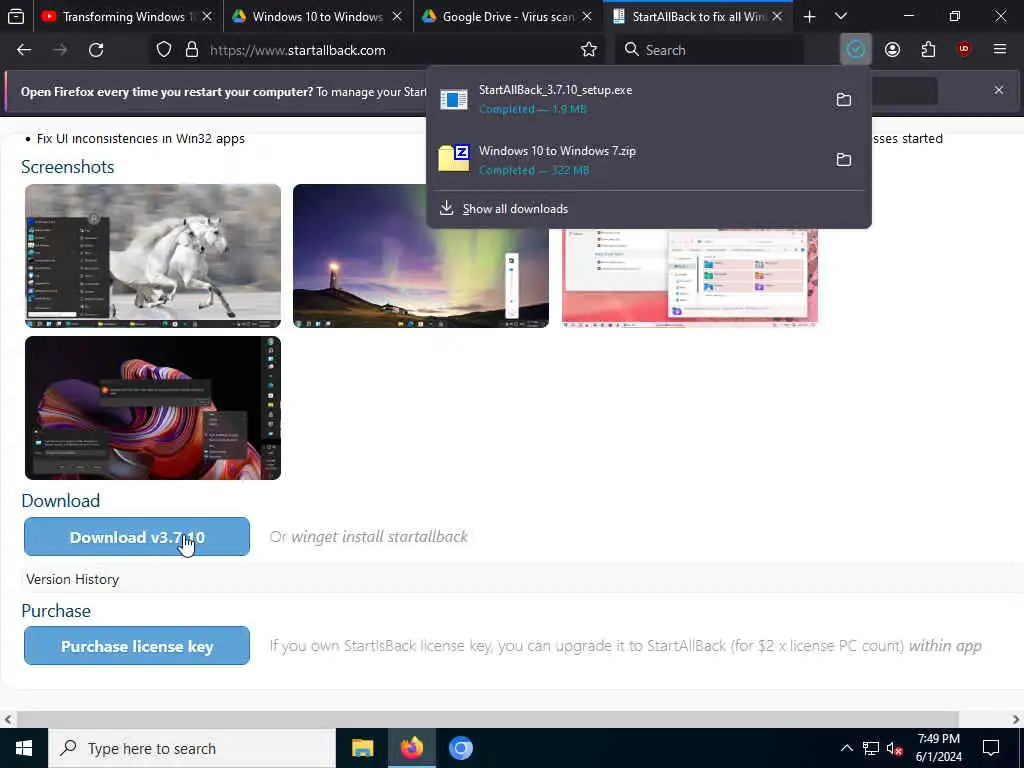Open uBlock Origin extension icon
The width and height of the screenshot is (1024, 768).
pyautogui.click(x=964, y=50)
